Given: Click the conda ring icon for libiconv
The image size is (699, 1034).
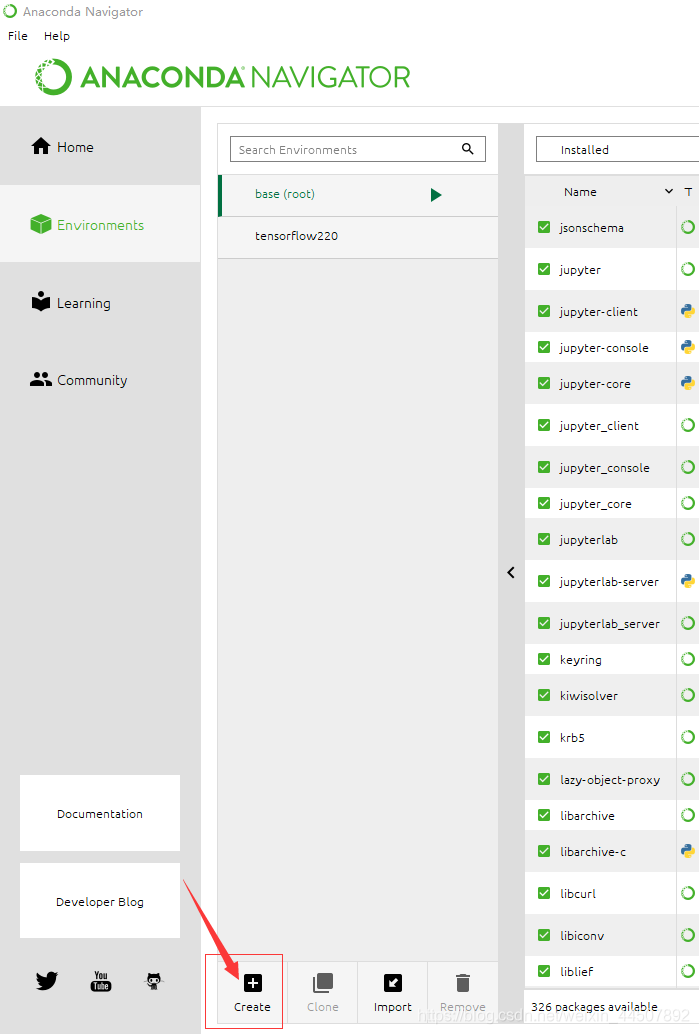Looking at the screenshot, I should coord(688,934).
